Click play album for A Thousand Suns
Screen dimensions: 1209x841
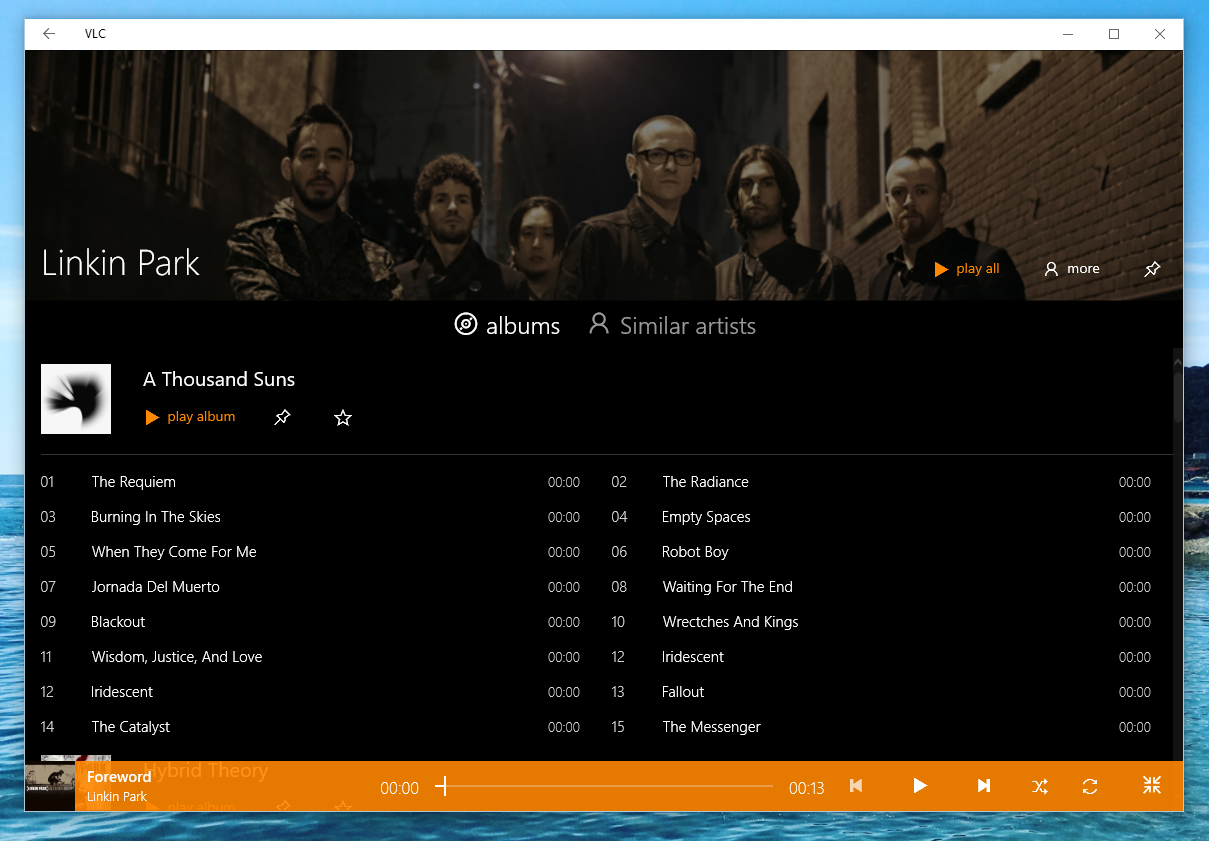190,417
